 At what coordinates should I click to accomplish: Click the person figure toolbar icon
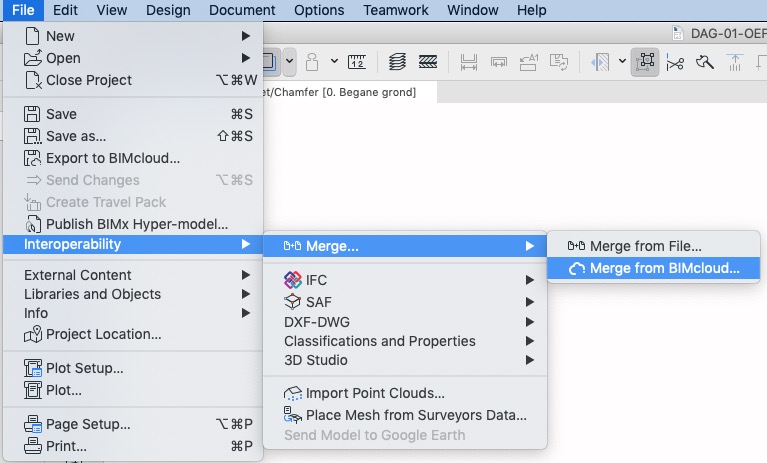point(312,62)
